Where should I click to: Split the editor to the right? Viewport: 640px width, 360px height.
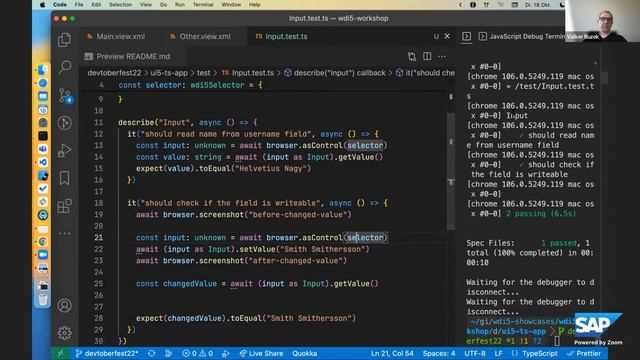427,56
